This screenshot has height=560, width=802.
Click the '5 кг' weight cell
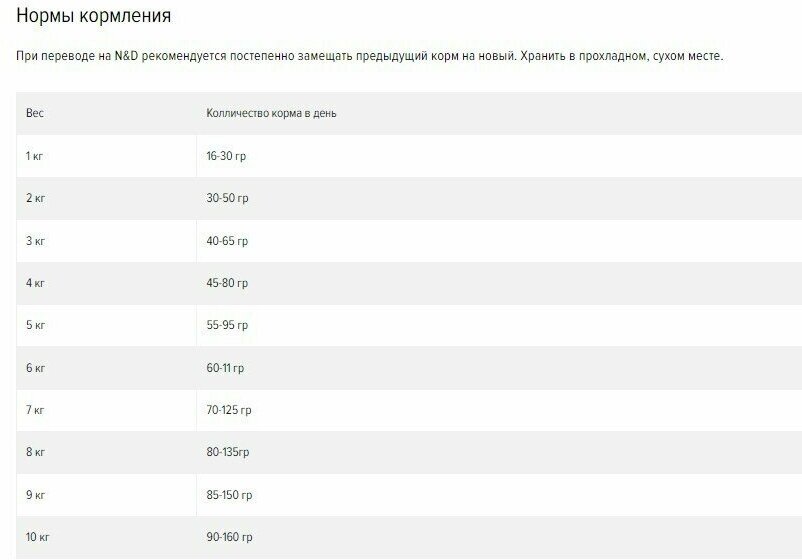pyautogui.click(x=106, y=325)
